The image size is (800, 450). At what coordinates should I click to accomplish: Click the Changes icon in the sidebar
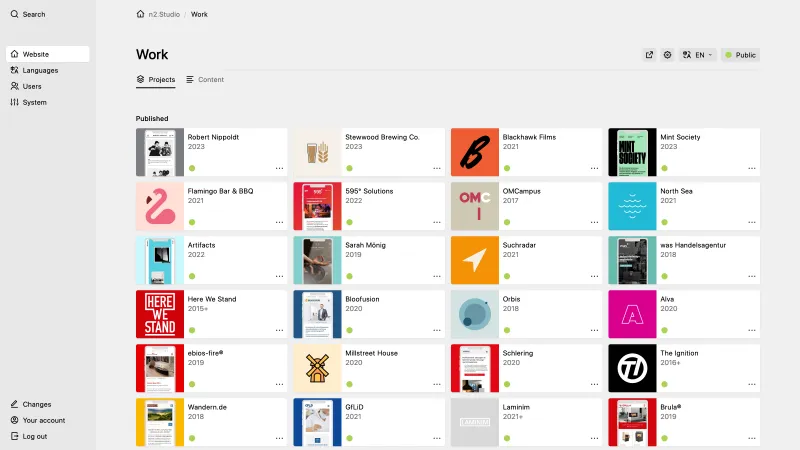coord(14,404)
